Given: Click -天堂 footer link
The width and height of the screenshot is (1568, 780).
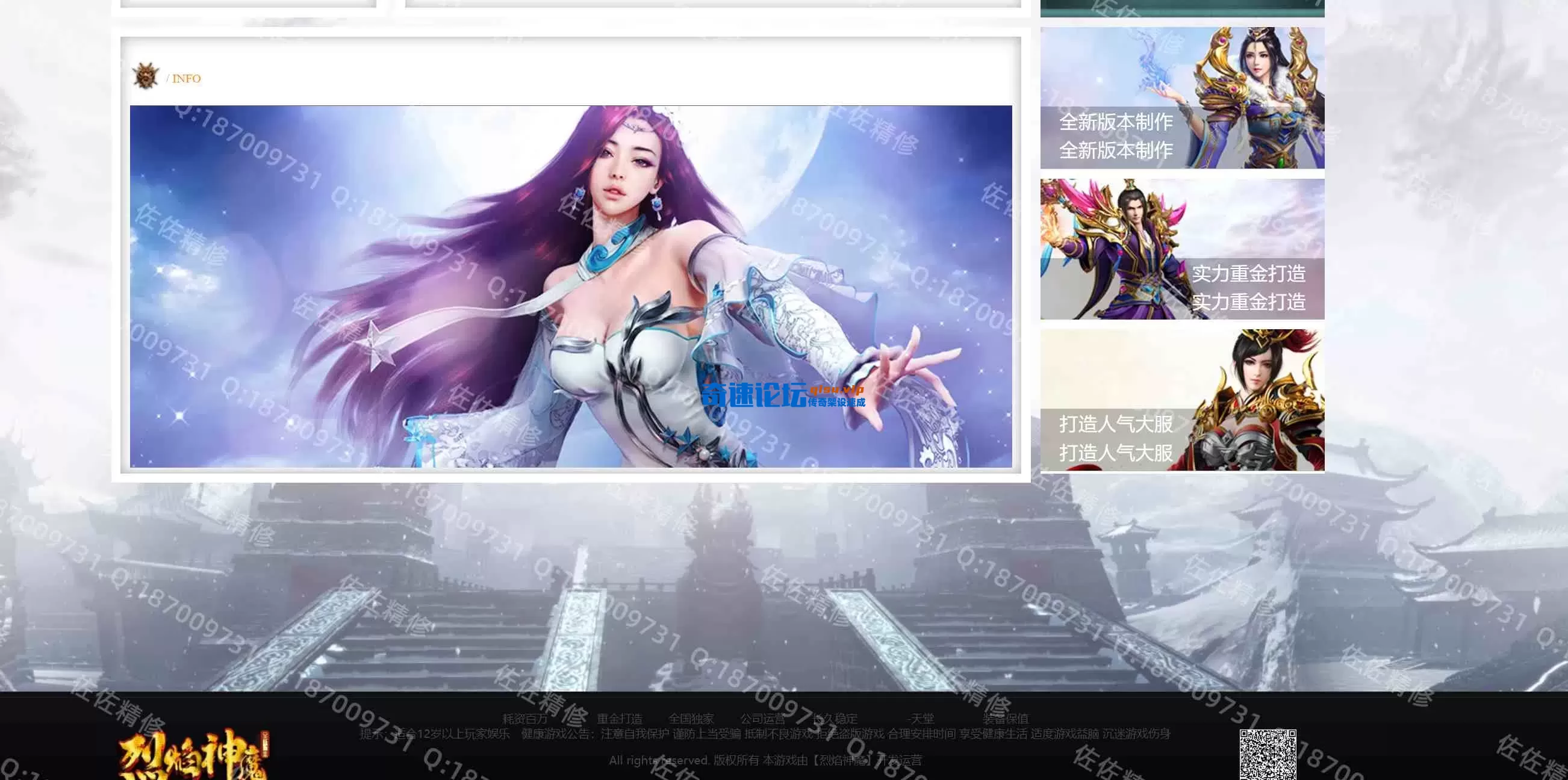Looking at the screenshot, I should 919,719.
